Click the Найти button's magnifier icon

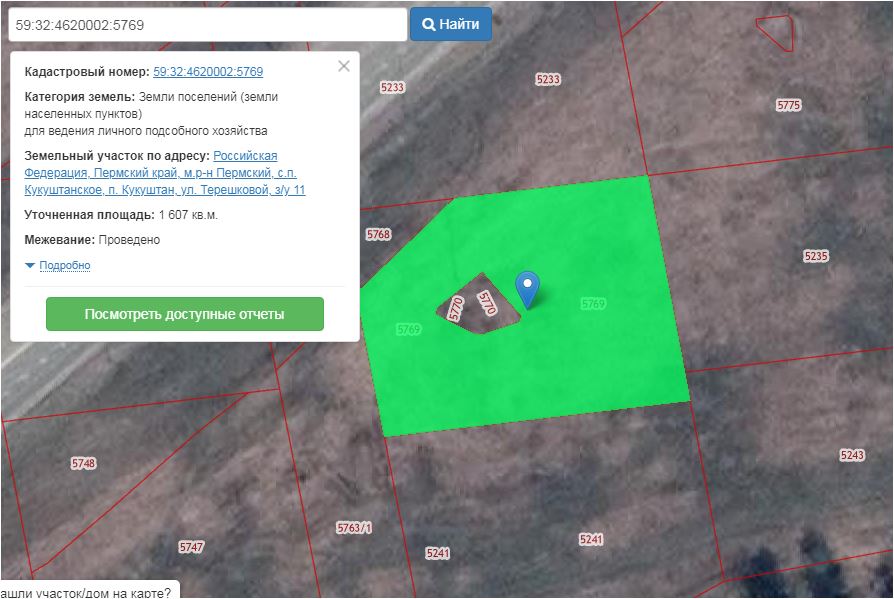coord(428,24)
